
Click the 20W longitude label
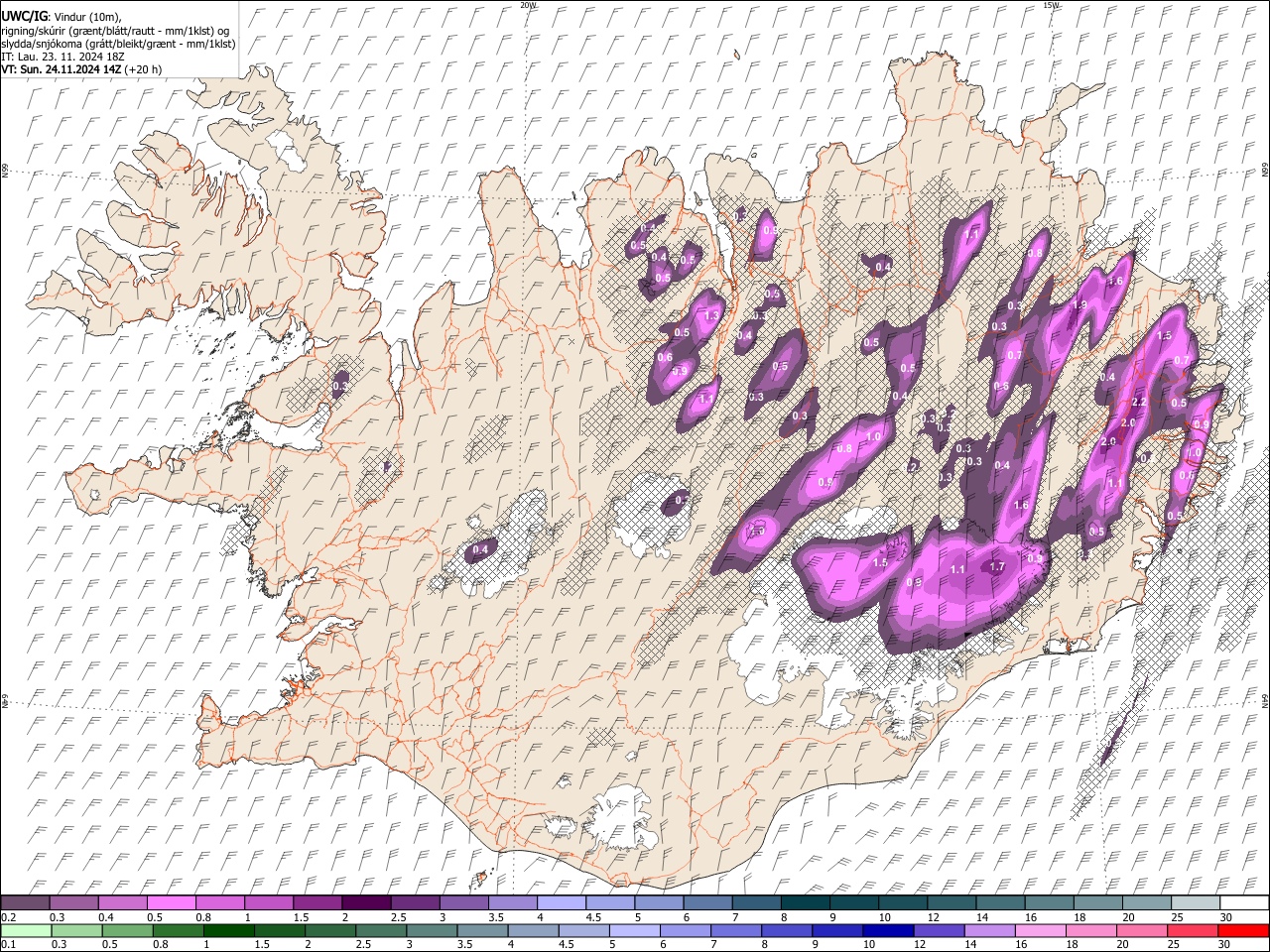tap(528, 5)
